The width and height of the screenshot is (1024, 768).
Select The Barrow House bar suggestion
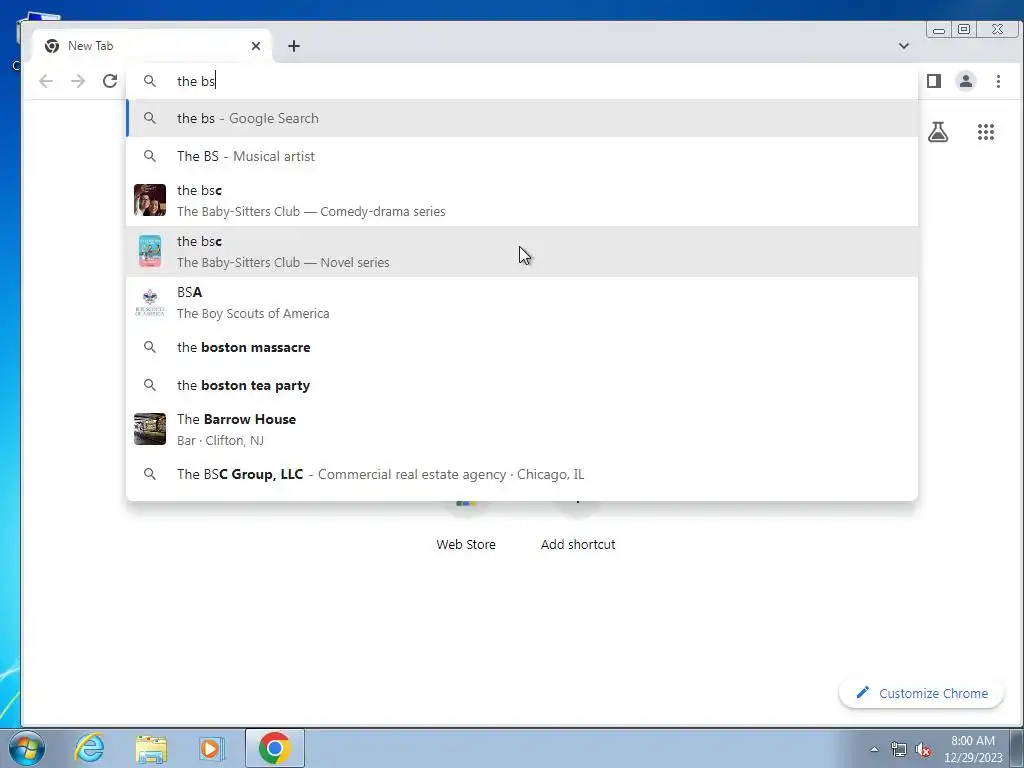click(522, 429)
